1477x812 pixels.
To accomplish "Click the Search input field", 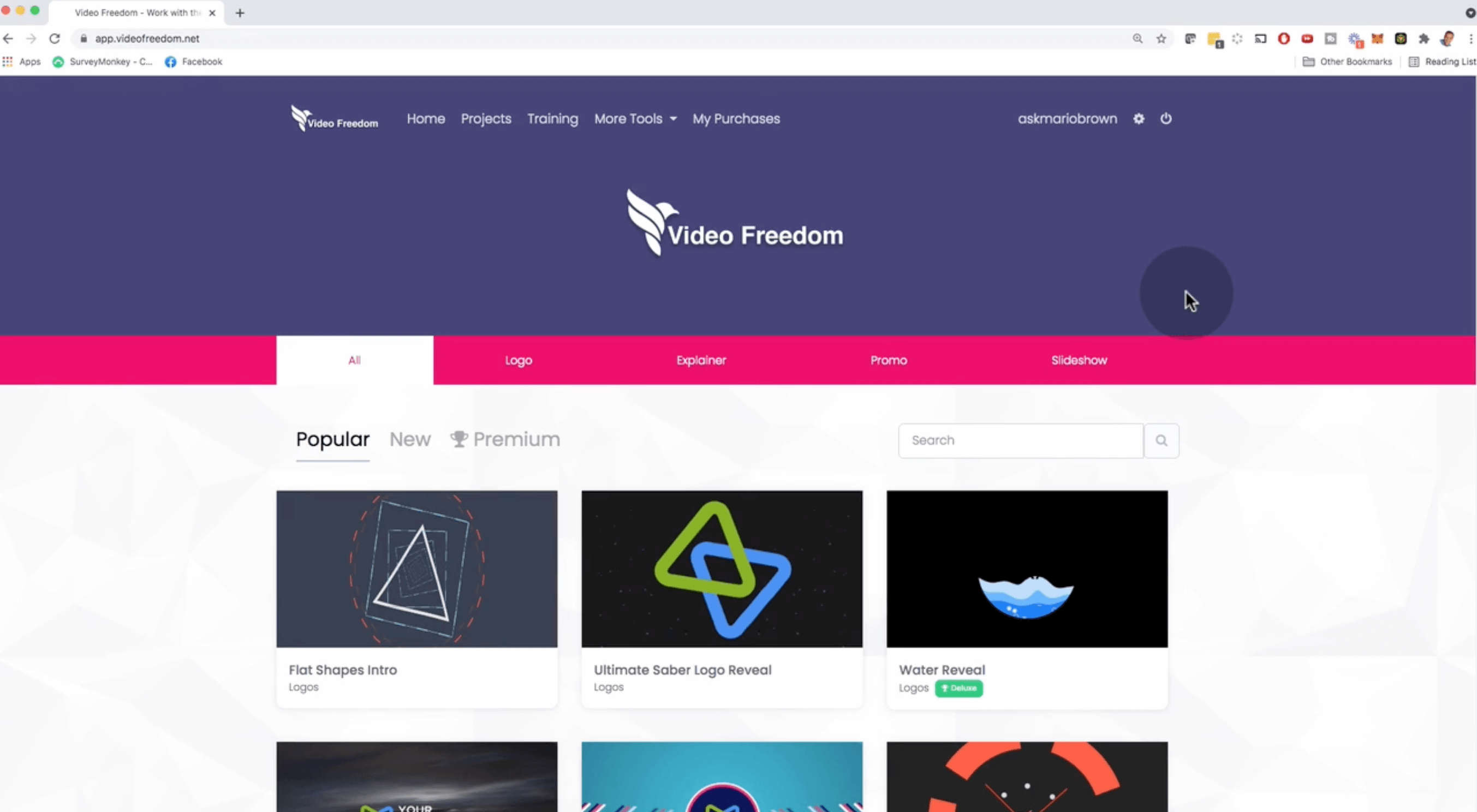I will pos(1020,440).
